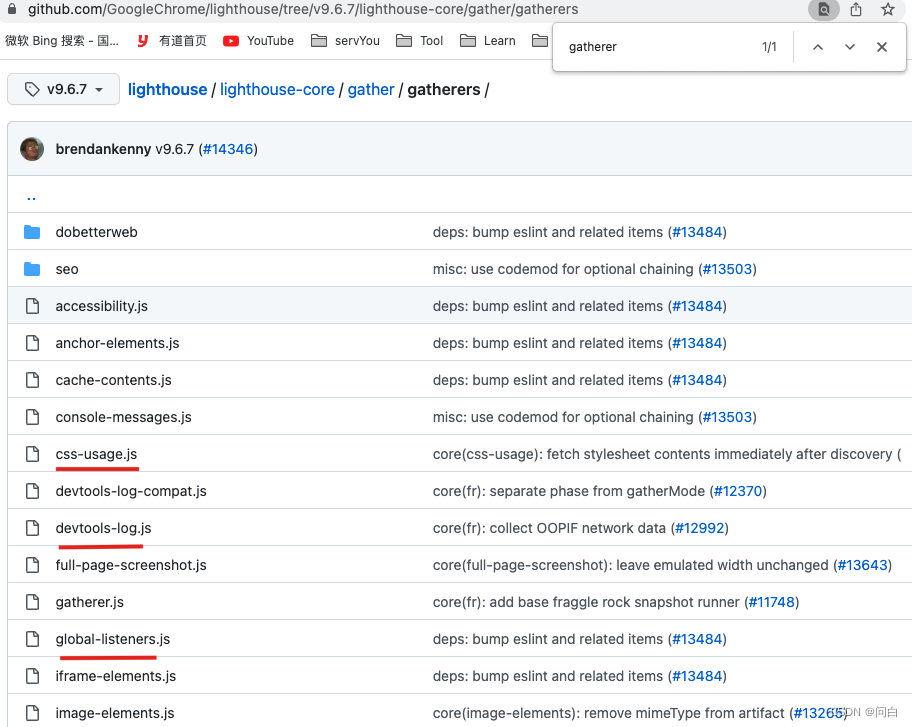Open #13484 link in dobetterweb row
This screenshot has height=727, width=912.
point(697,232)
